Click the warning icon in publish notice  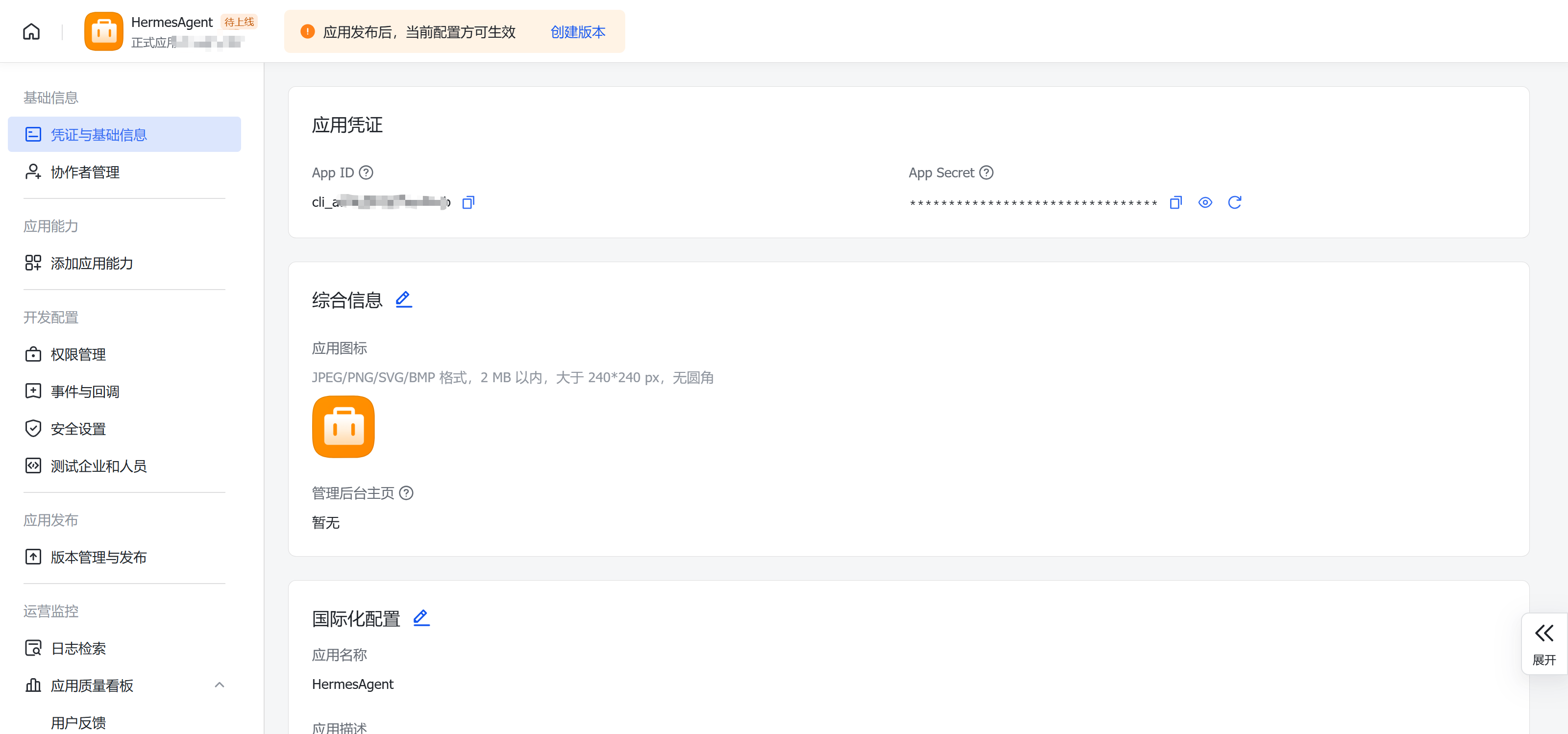(307, 32)
